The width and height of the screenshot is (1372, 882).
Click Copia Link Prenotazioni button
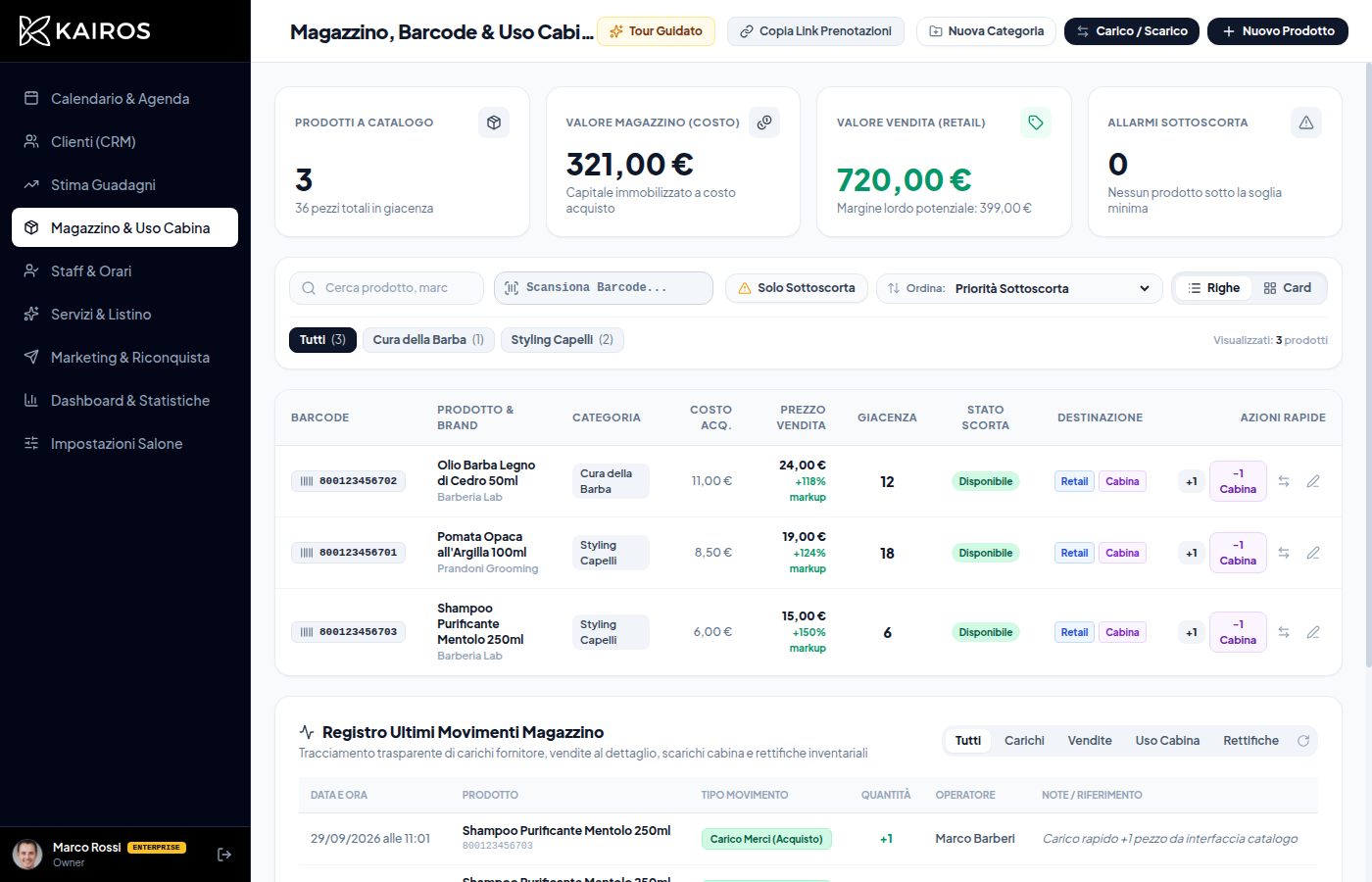(x=815, y=31)
